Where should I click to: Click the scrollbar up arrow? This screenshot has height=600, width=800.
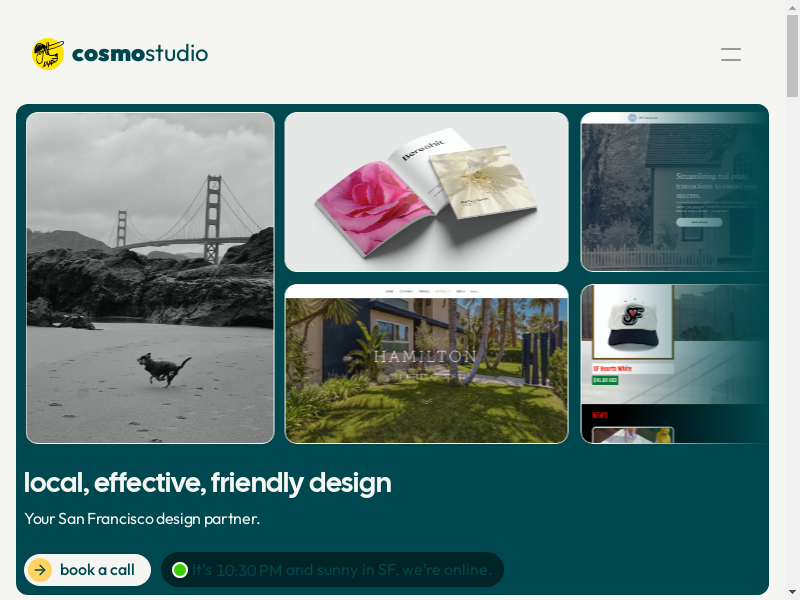[x=792, y=7]
